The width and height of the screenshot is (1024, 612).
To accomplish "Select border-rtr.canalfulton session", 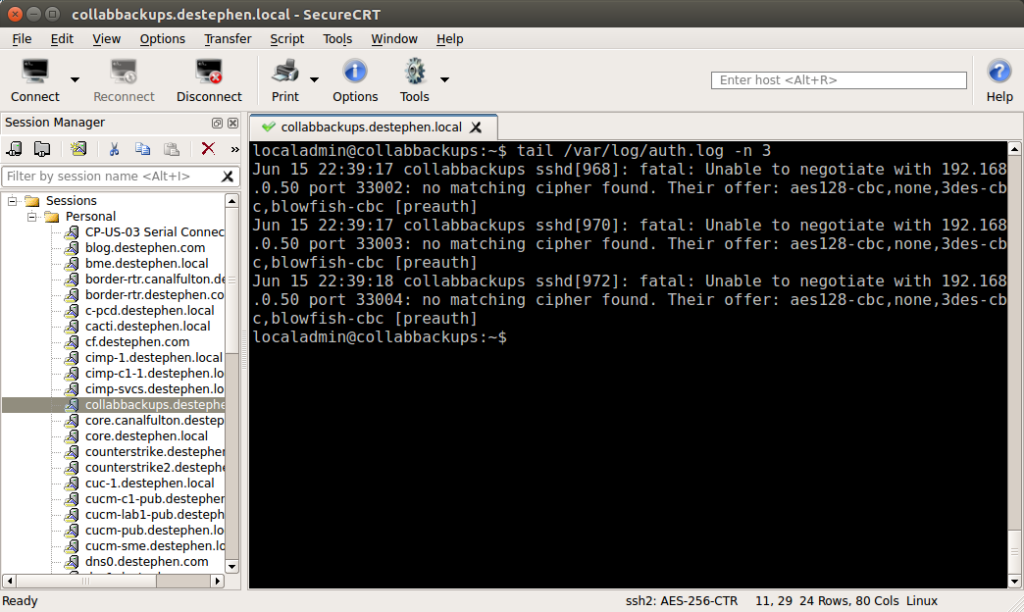I will coord(154,279).
